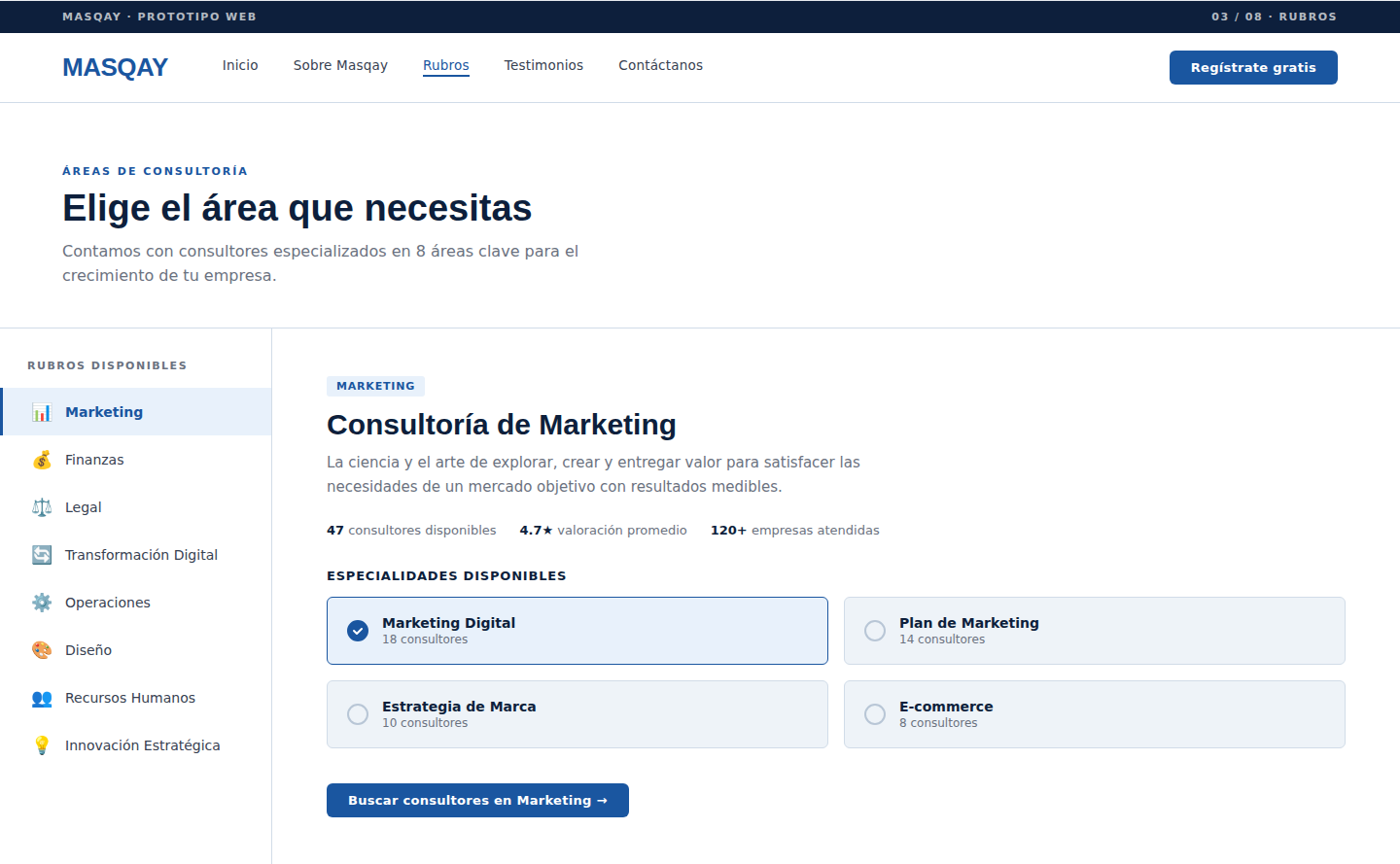Click the Diseño palette icon
Image resolution: width=1400 pixels, height=864 pixels.
pyautogui.click(x=42, y=650)
